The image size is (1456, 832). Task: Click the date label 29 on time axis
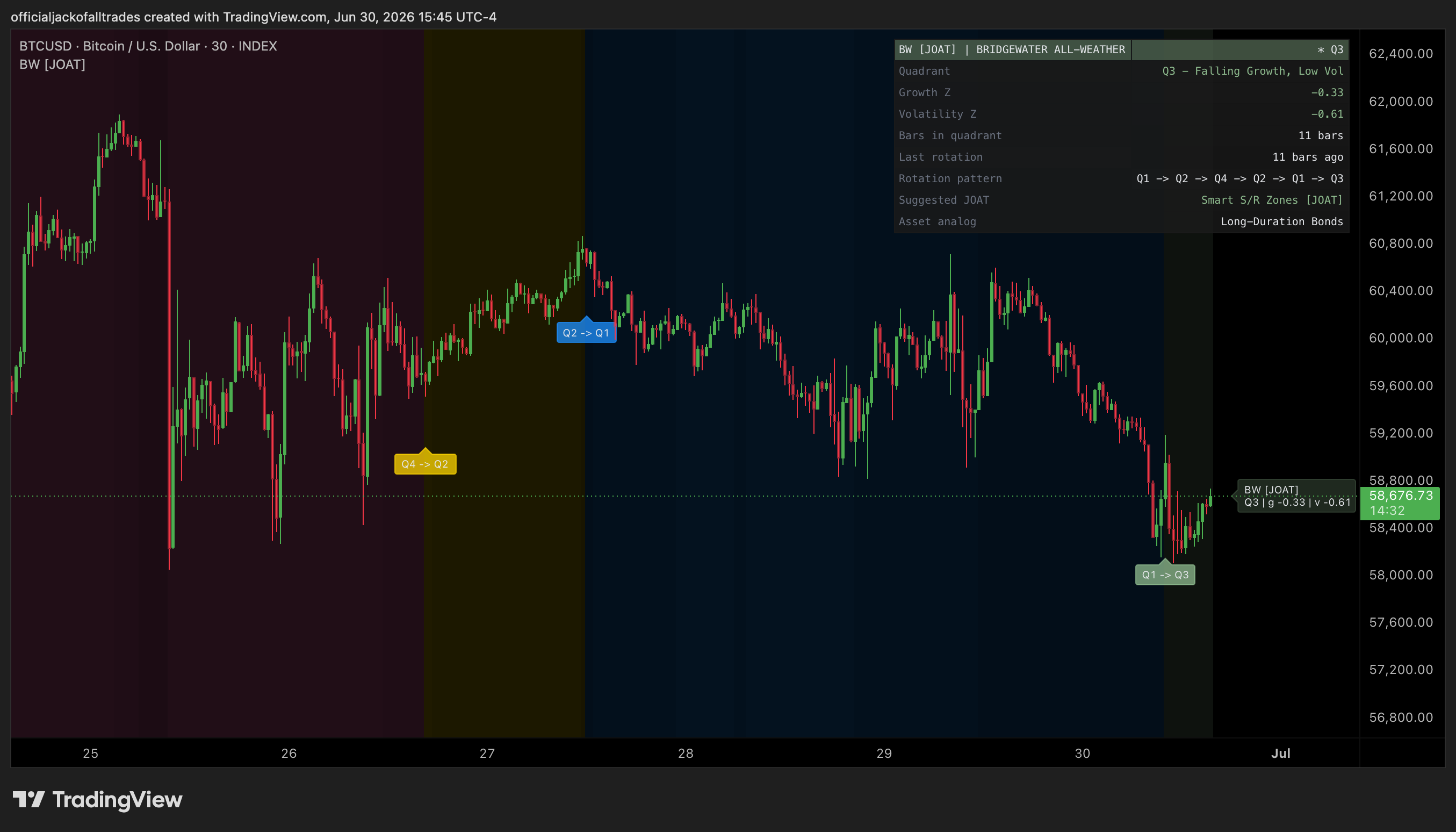coord(884,753)
